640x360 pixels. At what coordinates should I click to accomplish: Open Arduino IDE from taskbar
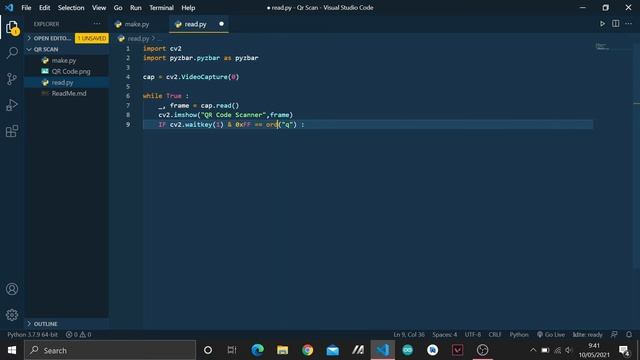(407, 350)
